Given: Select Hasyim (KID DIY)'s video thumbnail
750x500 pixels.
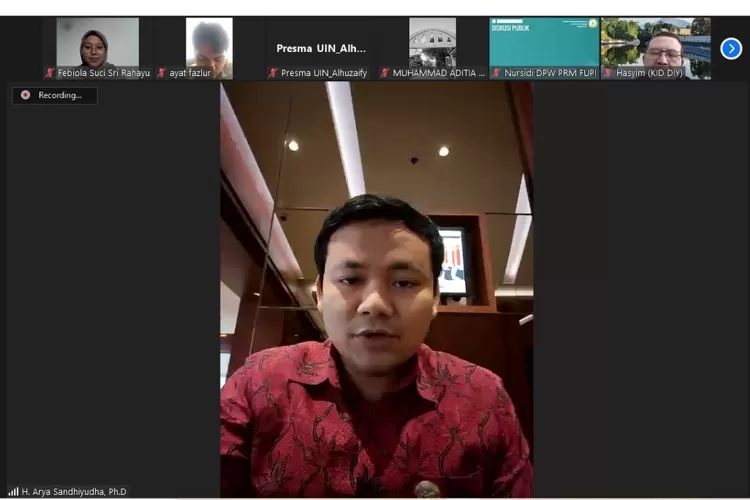Looking at the screenshot, I should [x=656, y=48].
